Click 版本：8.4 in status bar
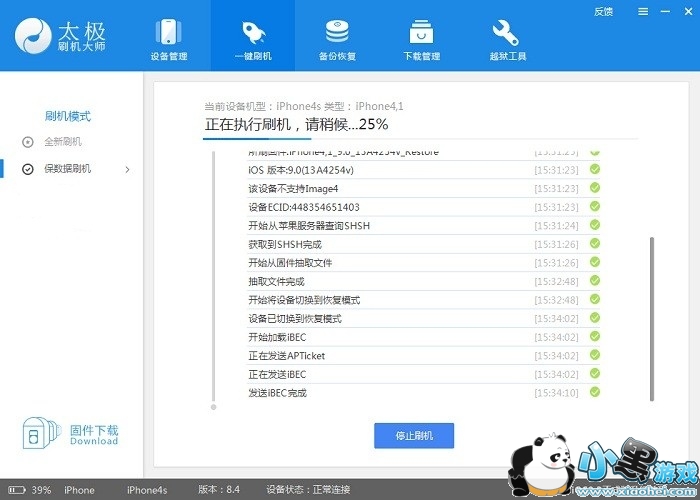Screen dimensions: 700x500 [x=219, y=490]
